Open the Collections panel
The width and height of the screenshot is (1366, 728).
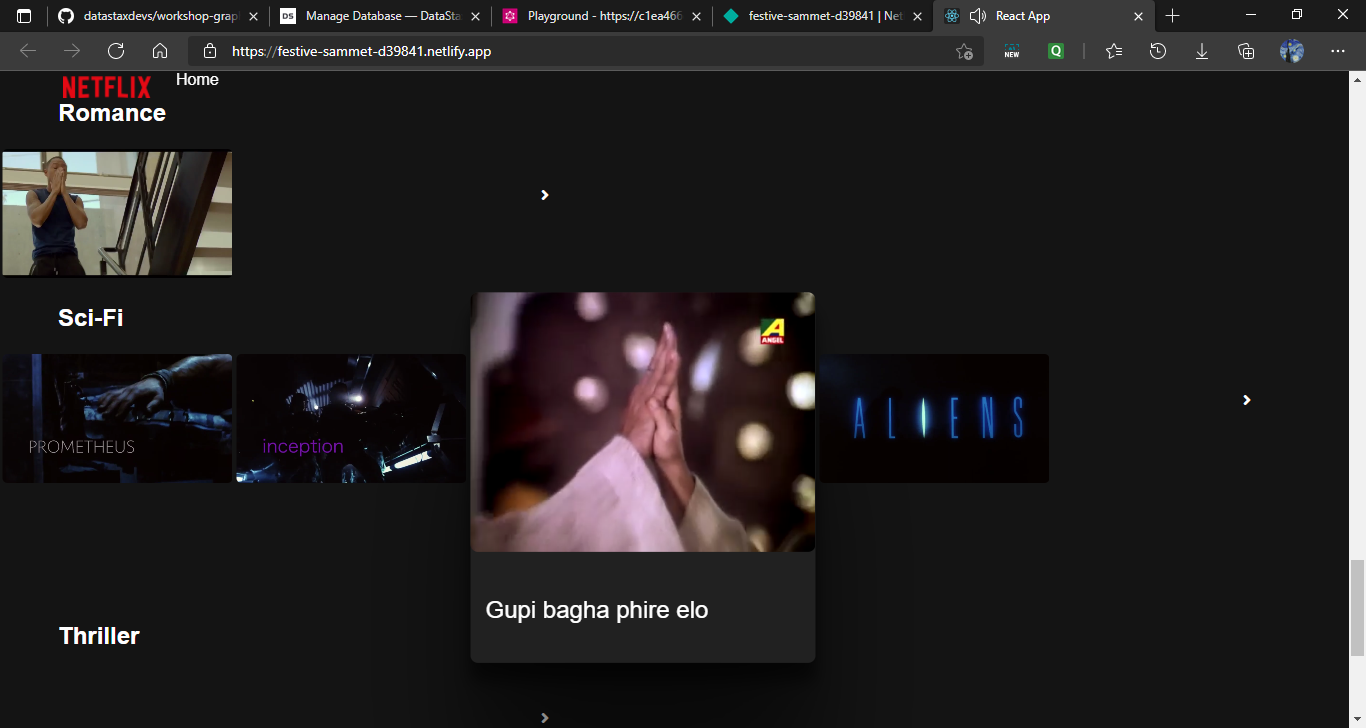click(x=1245, y=51)
